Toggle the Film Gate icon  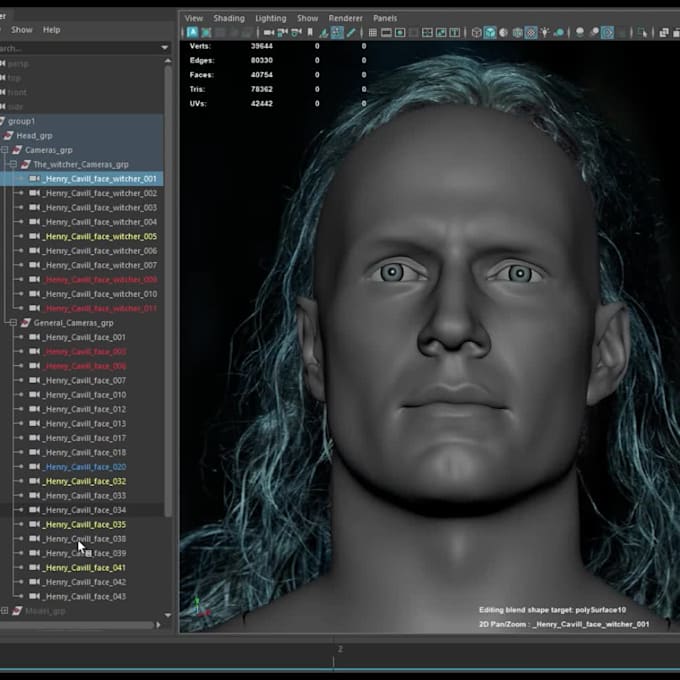[x=386, y=33]
